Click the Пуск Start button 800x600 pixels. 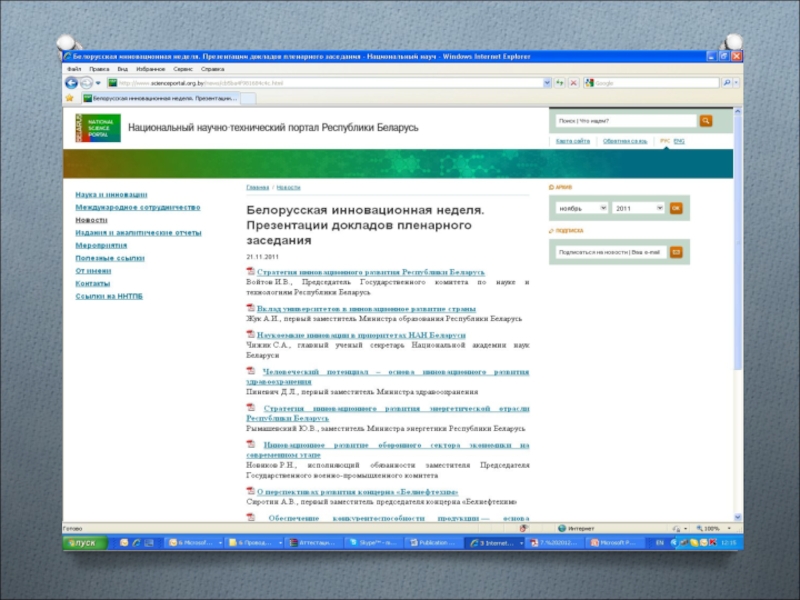point(85,543)
